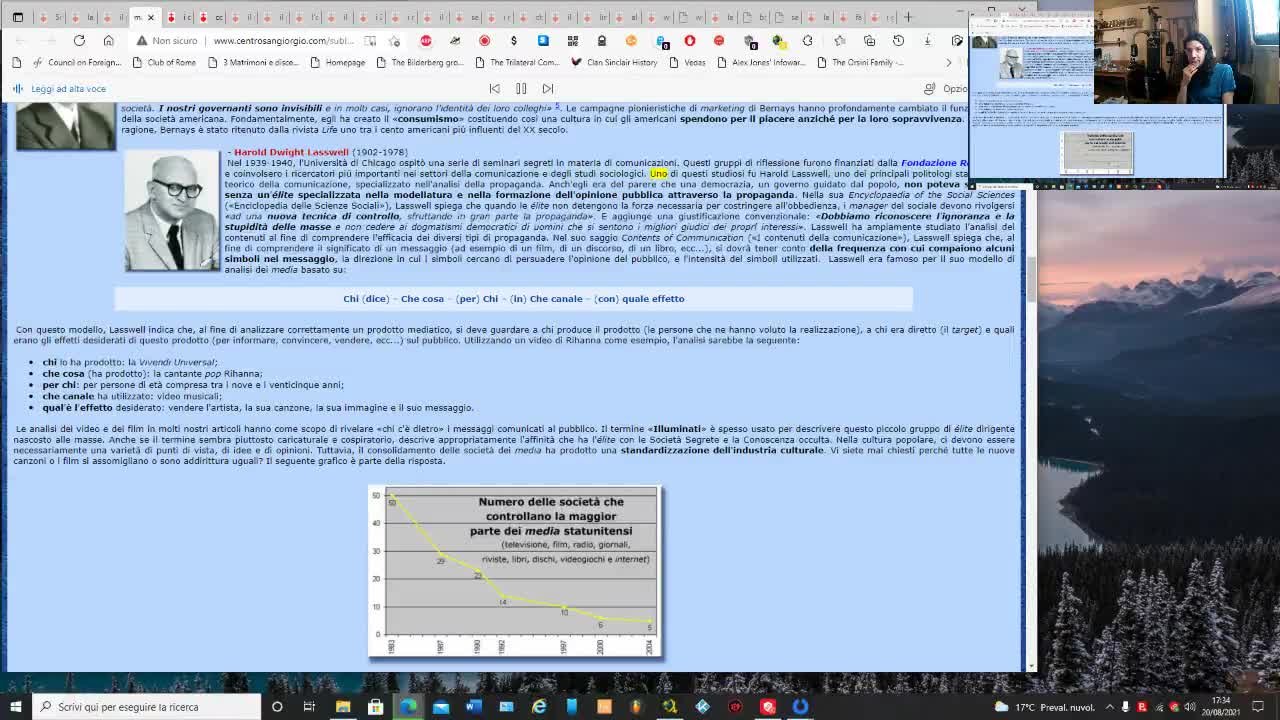Open the clock showing 17:34
The image size is (1280, 720).
click(x=1221, y=706)
